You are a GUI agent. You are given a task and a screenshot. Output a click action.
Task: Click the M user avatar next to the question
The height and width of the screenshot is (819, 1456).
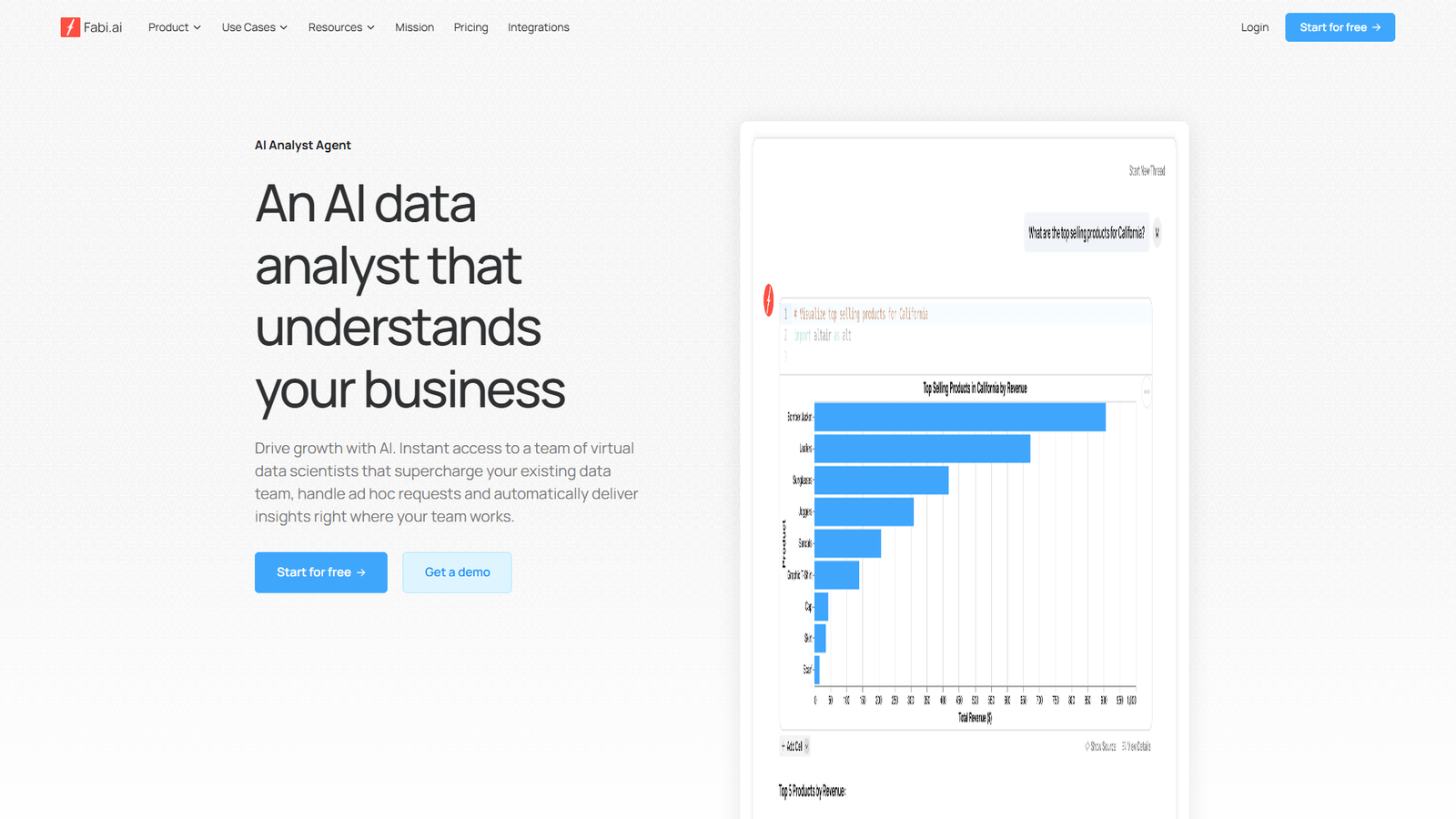click(1157, 232)
